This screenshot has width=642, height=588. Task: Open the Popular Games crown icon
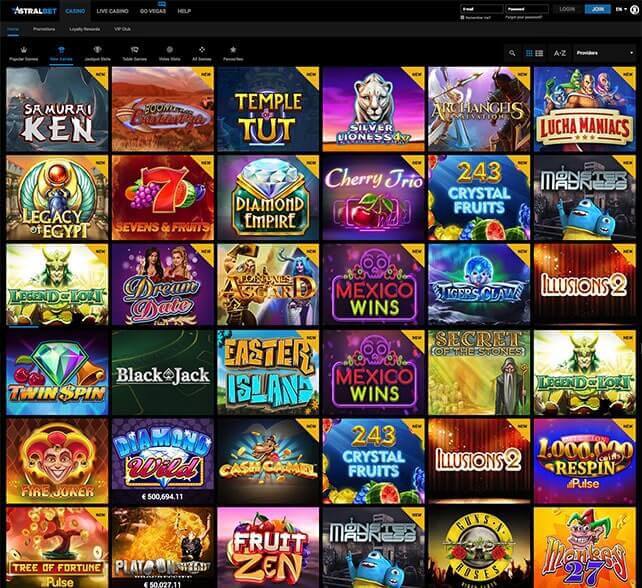point(24,50)
